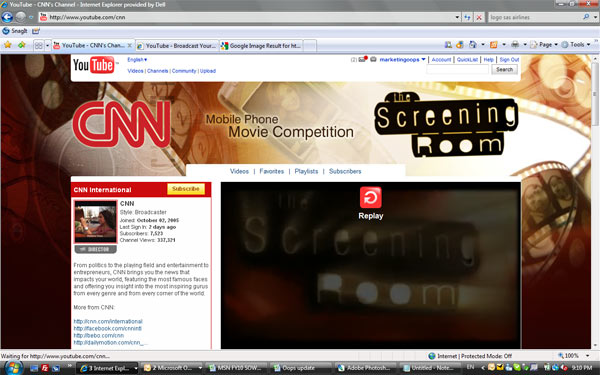This screenshot has height=375, width=600.
Task: Click the CNN channel avatar thumbnail
Action: pos(95,222)
